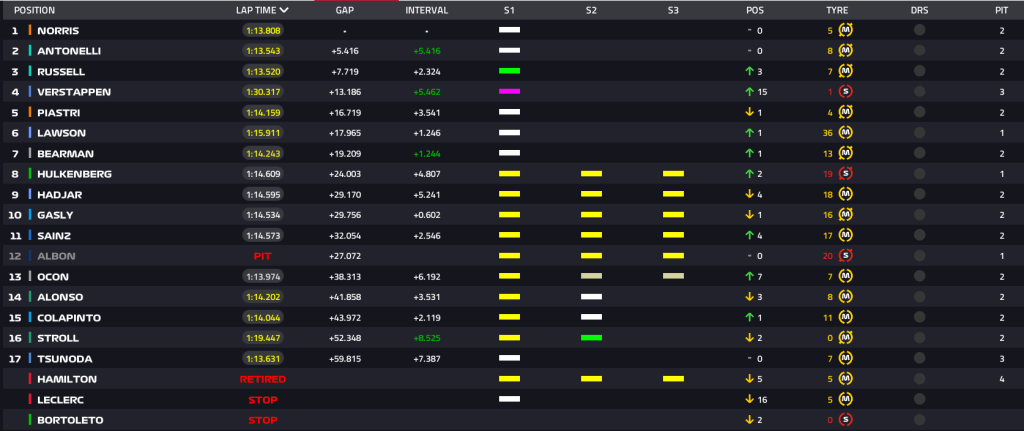This screenshot has height=431, width=1024.
Task: Click the DRS column header
Action: click(x=920, y=10)
